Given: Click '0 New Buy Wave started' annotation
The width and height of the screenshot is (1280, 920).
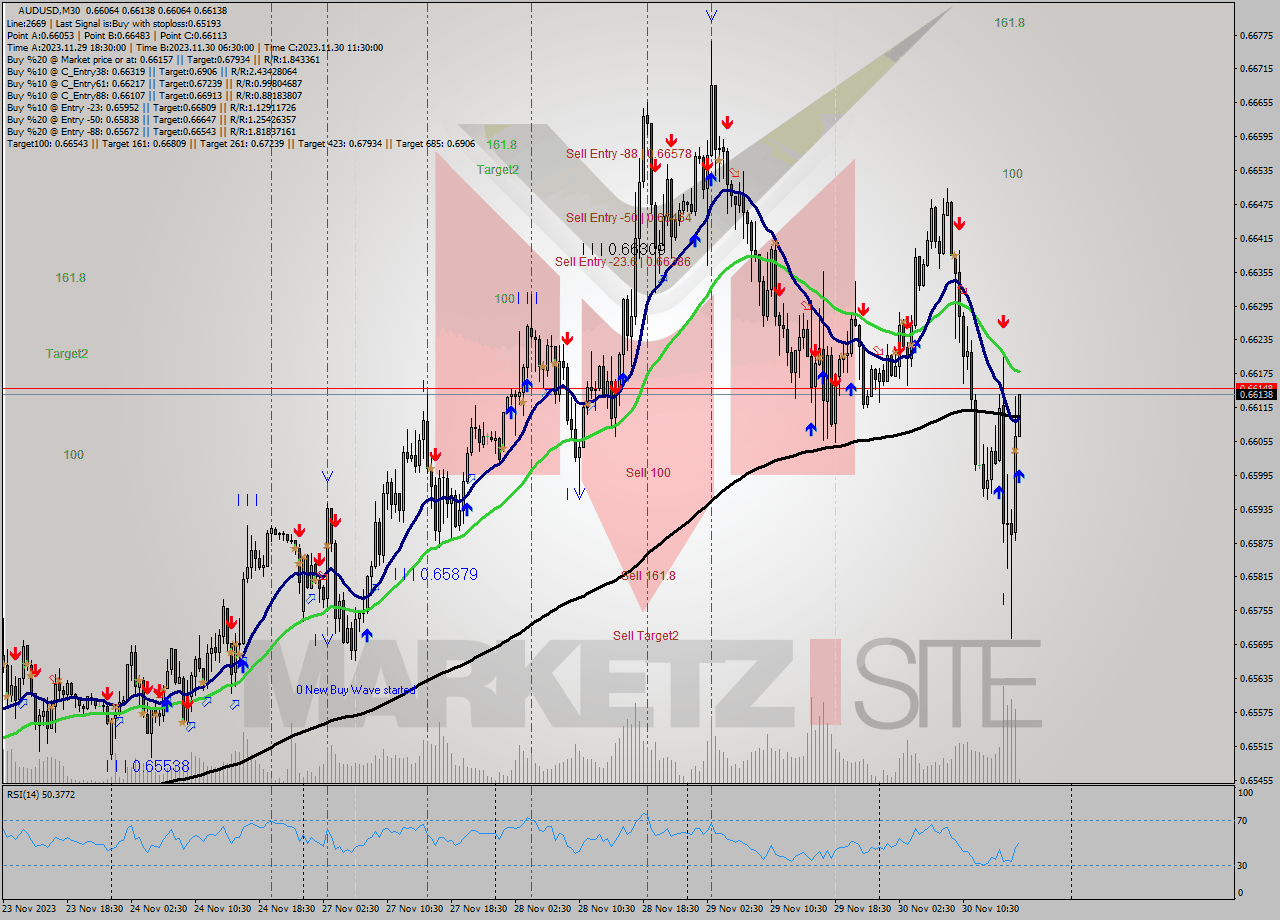Looking at the screenshot, I should coord(357,689).
